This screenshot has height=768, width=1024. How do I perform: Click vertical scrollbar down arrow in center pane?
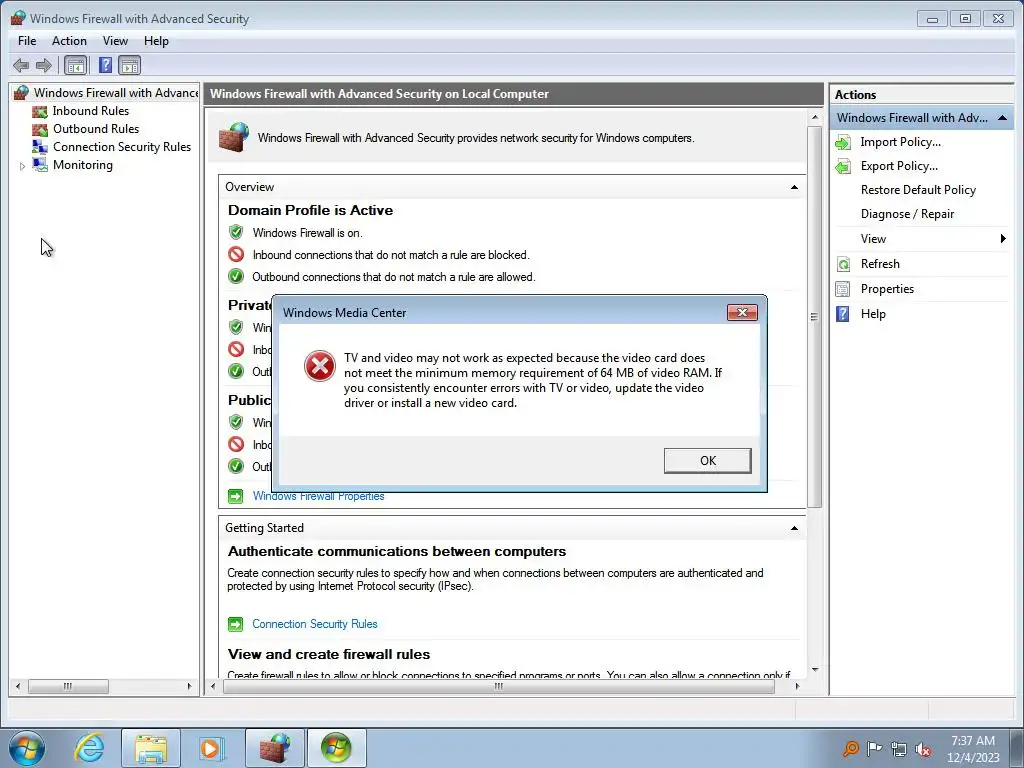coord(814,669)
